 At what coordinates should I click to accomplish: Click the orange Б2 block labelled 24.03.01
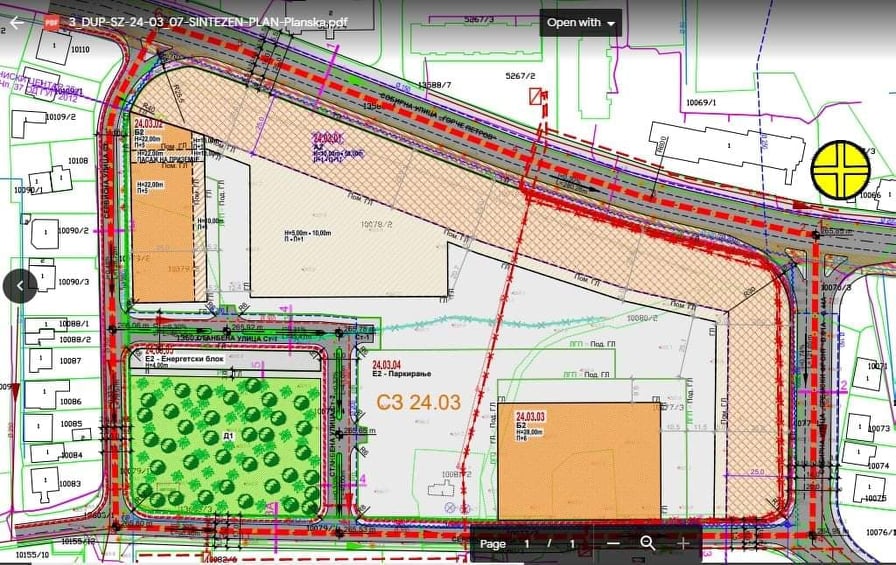161,215
